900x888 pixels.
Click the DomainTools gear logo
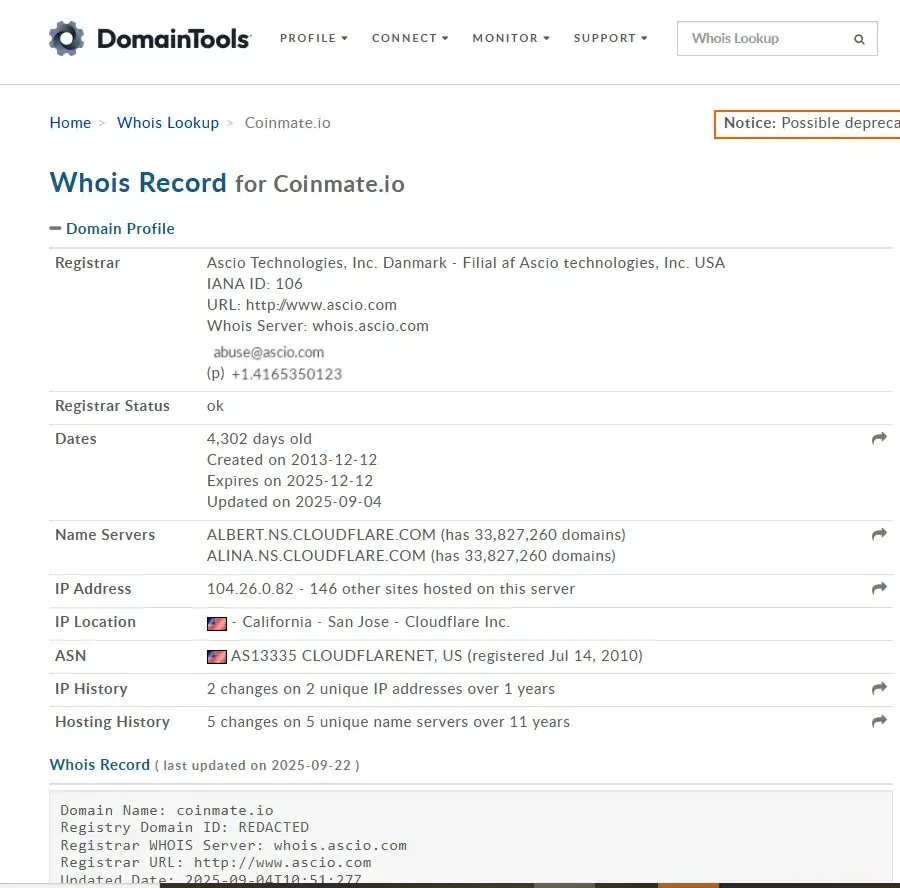tap(67, 38)
